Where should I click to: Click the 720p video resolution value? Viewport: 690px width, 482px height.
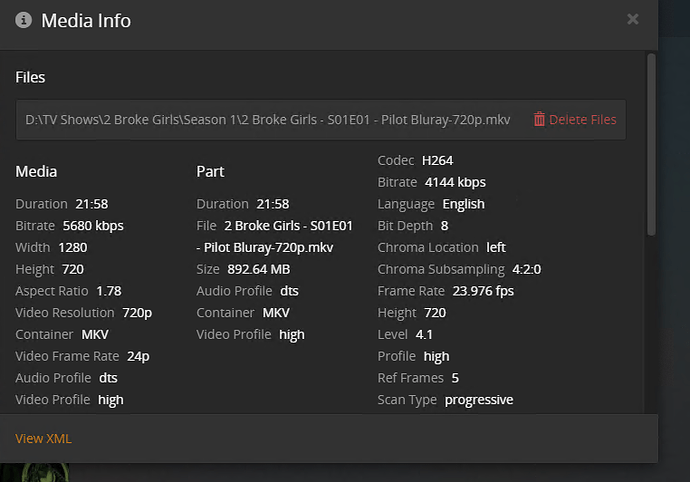coord(137,313)
